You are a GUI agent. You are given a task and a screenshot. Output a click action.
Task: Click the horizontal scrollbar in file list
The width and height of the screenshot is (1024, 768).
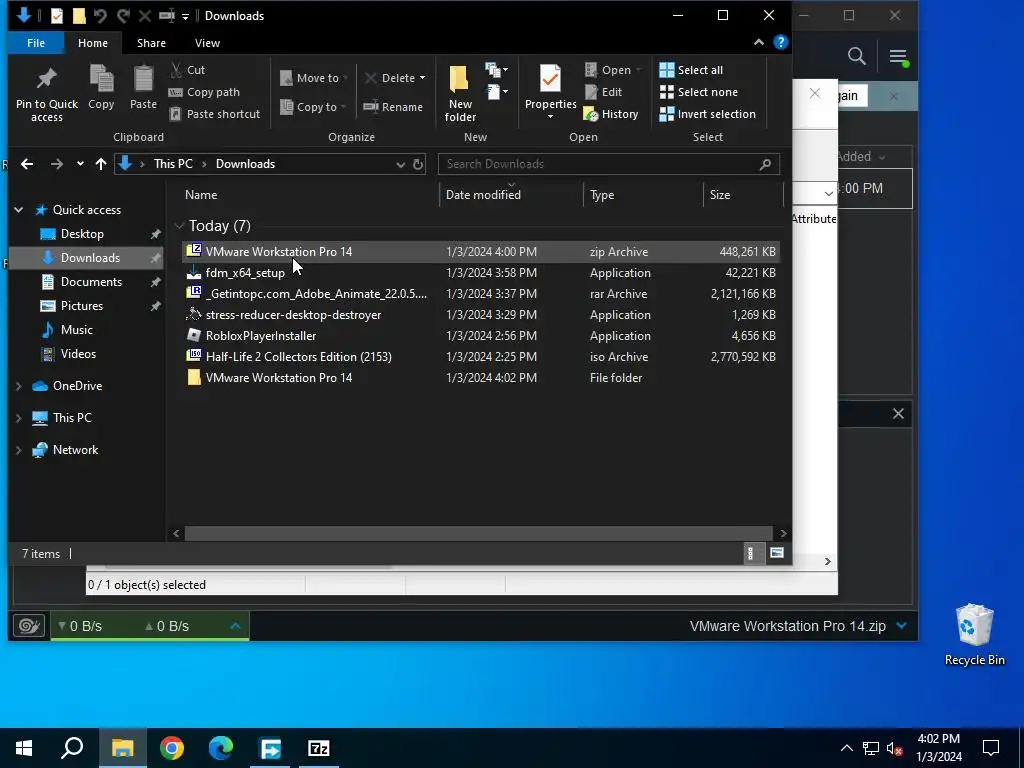pyautogui.click(x=478, y=534)
